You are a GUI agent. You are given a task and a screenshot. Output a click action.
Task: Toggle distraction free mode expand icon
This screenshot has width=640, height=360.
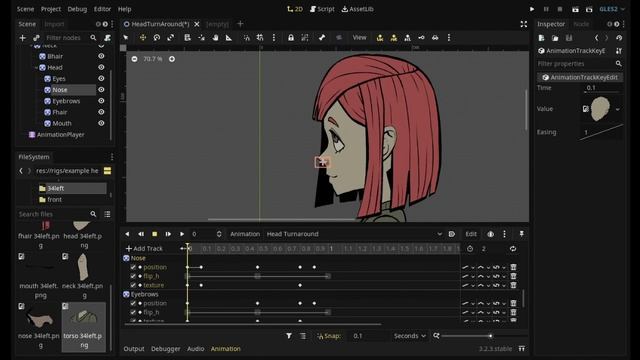point(524,24)
